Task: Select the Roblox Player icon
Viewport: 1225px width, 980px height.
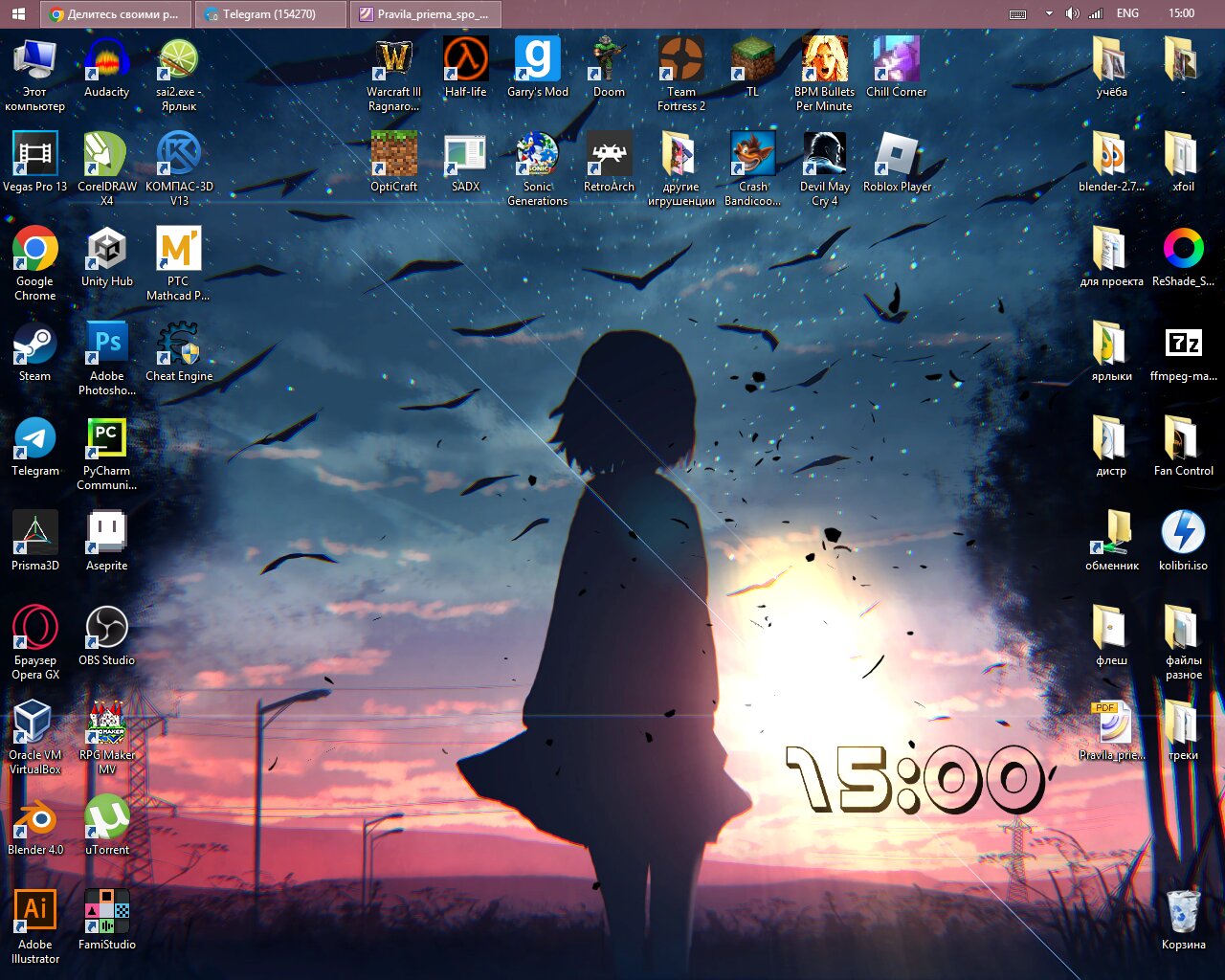Action: [x=896, y=163]
